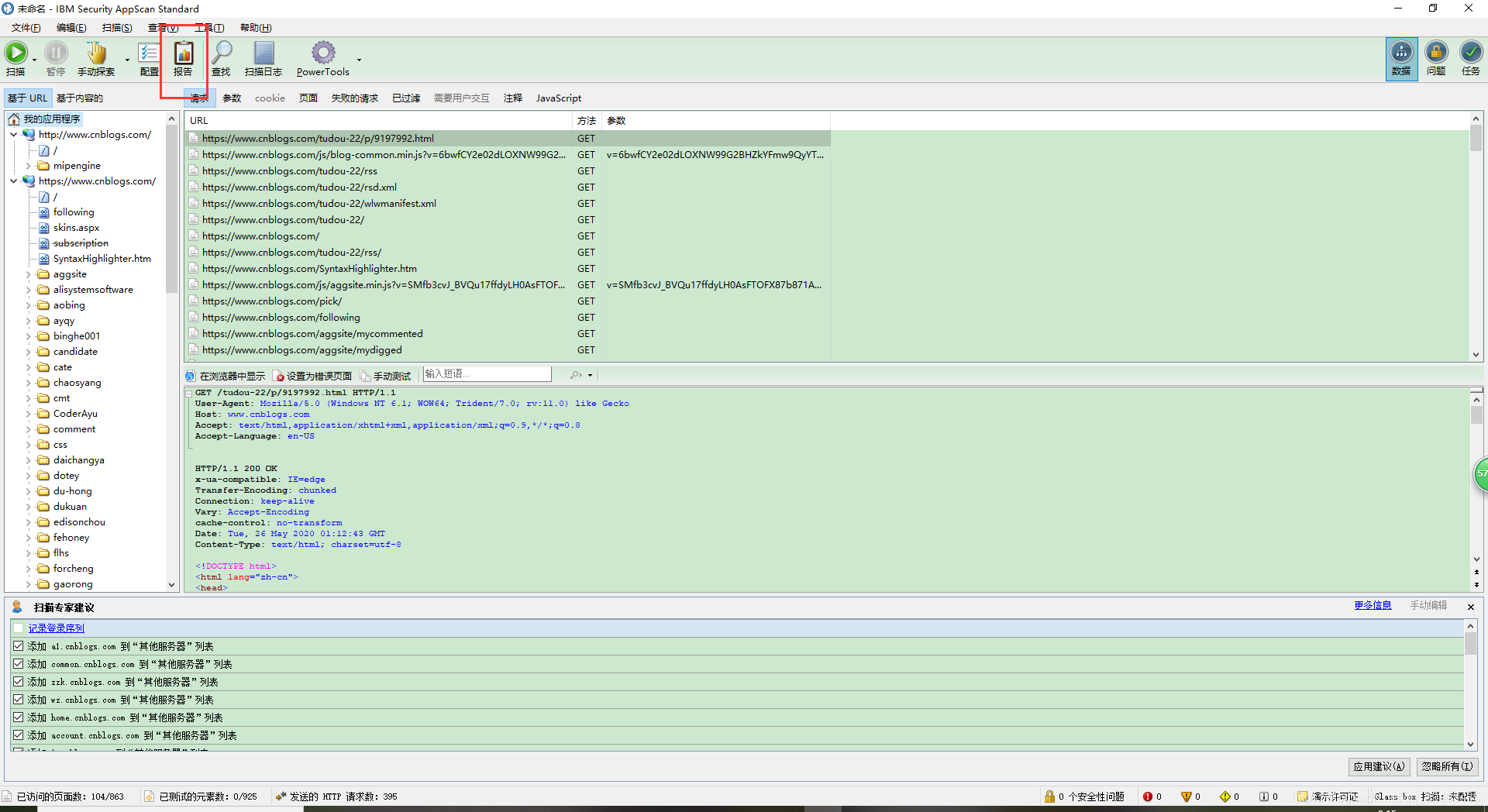Open the Report icon
Image resolution: width=1488 pixels, height=812 pixels.
click(x=184, y=53)
